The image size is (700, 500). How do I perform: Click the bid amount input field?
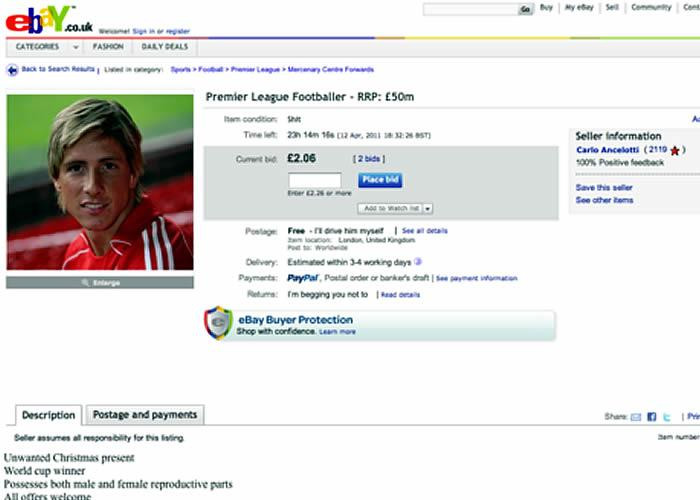click(x=314, y=180)
